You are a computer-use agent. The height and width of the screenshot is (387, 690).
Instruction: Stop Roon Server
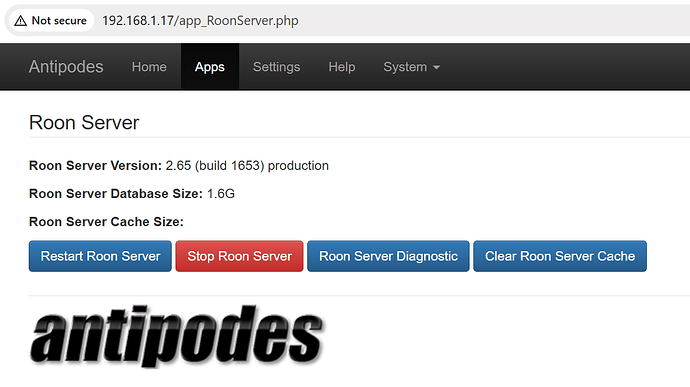click(x=239, y=256)
